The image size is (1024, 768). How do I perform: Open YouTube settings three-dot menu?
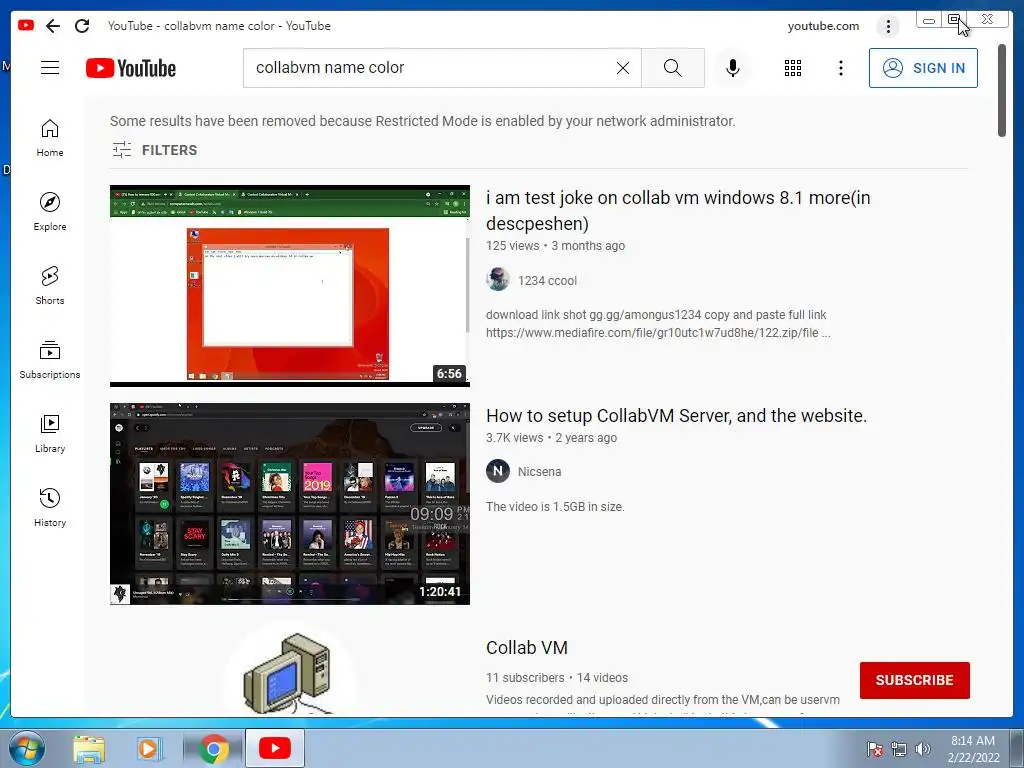pyautogui.click(x=840, y=68)
